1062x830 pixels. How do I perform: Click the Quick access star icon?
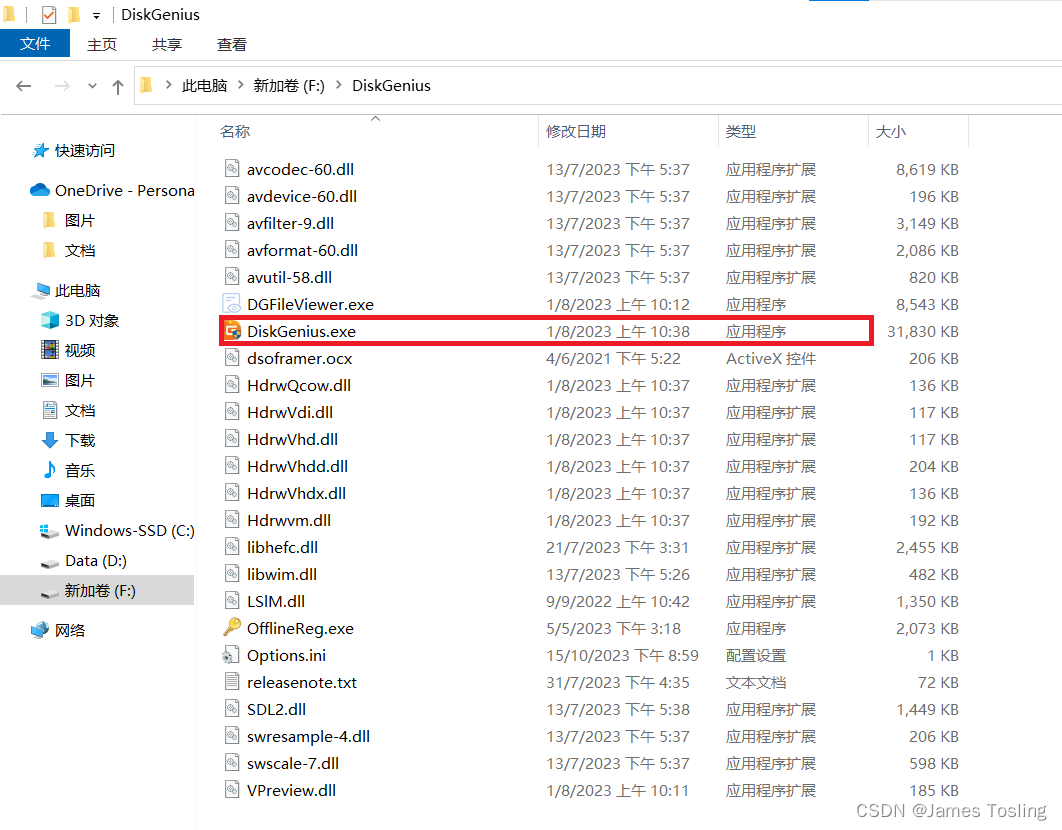[41, 150]
